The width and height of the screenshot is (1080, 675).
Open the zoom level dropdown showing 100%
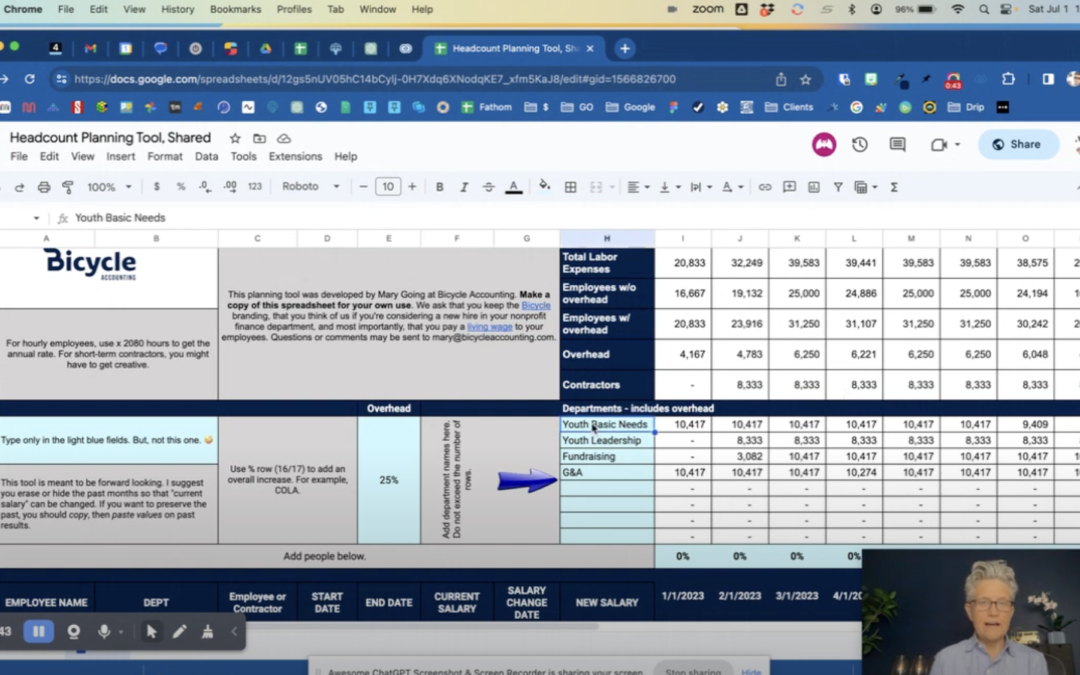[x=108, y=187]
